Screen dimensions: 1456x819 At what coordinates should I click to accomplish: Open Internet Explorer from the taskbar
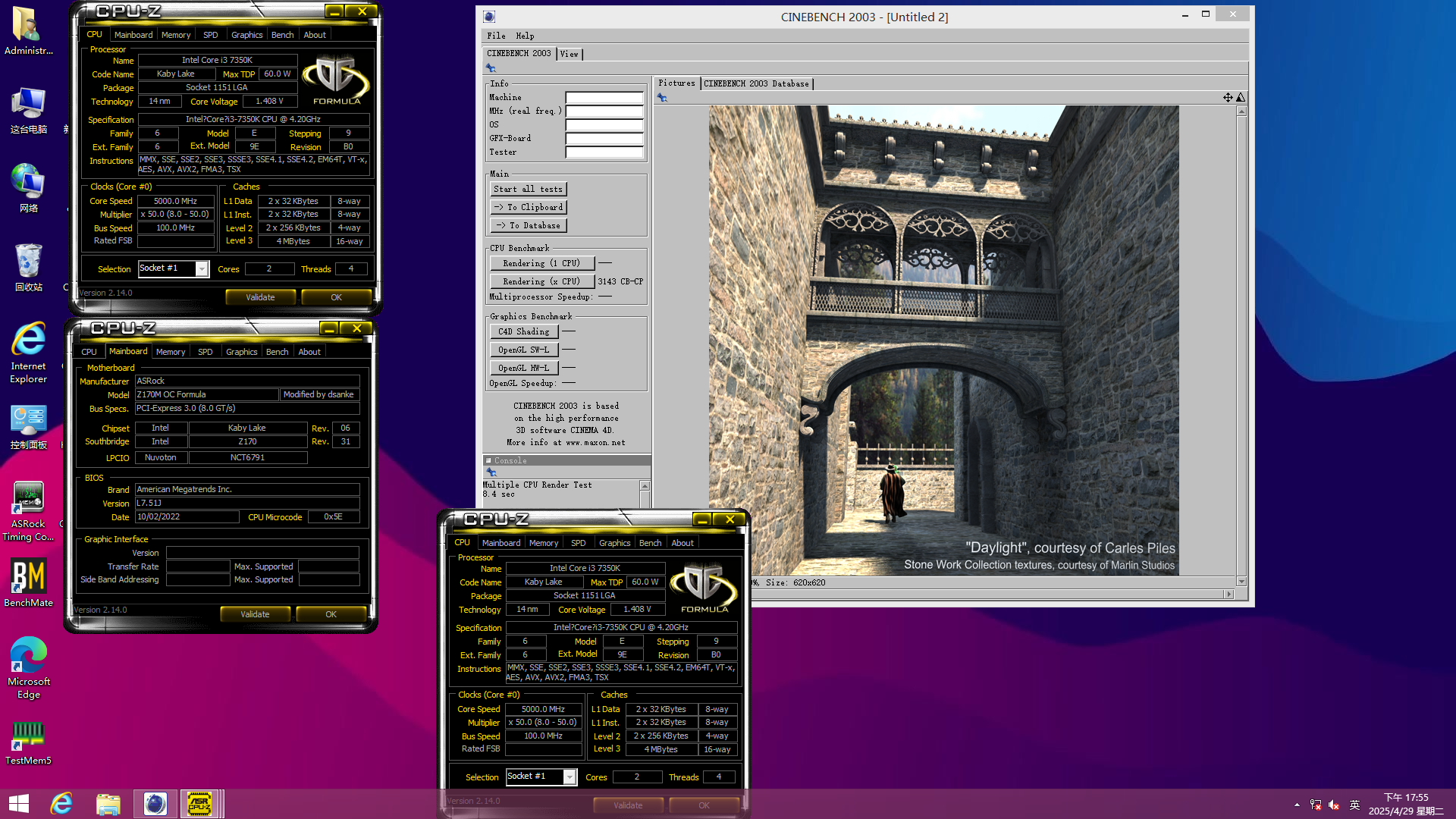pyautogui.click(x=61, y=804)
